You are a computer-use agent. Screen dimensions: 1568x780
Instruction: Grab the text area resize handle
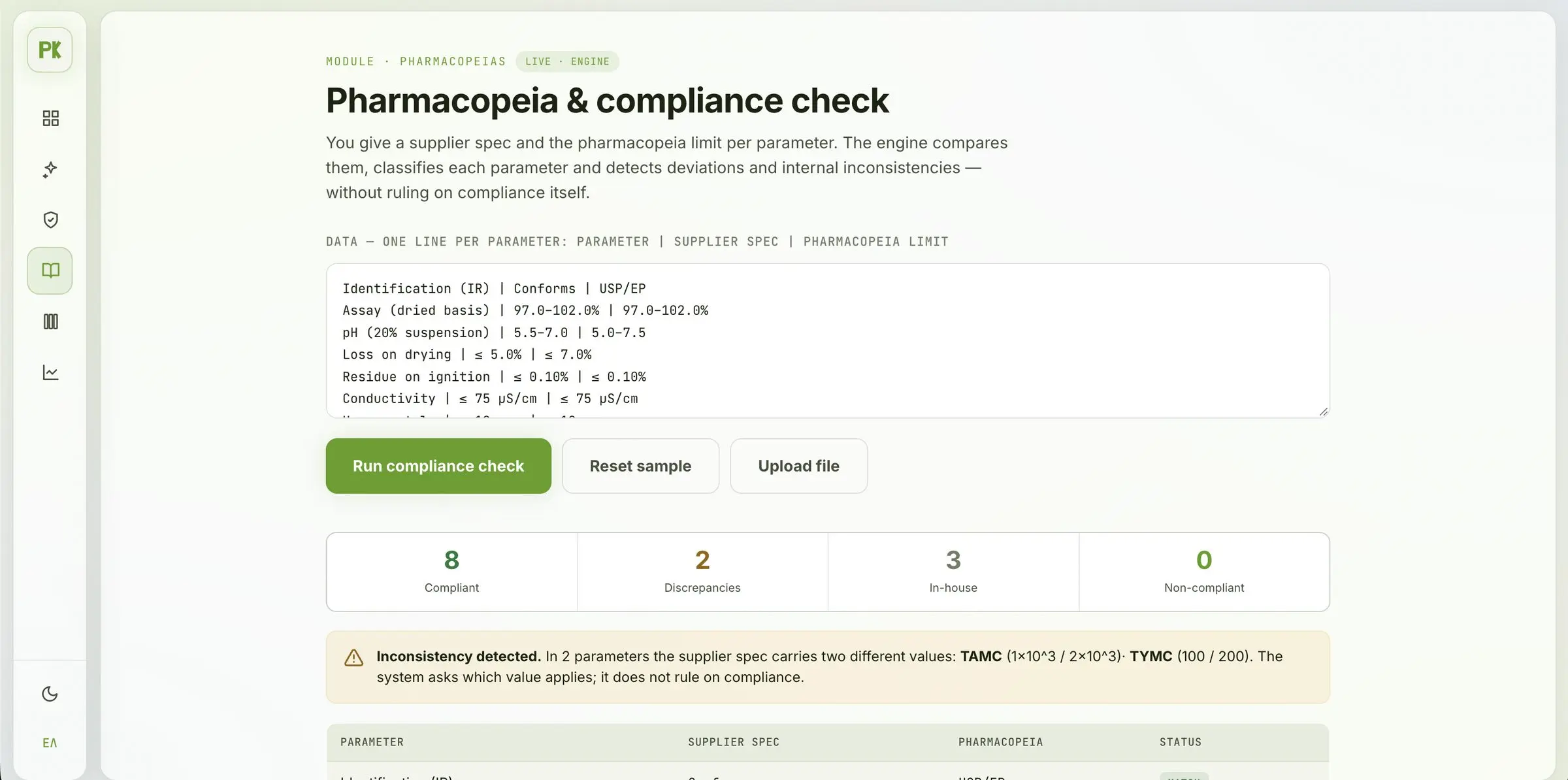pyautogui.click(x=1324, y=412)
